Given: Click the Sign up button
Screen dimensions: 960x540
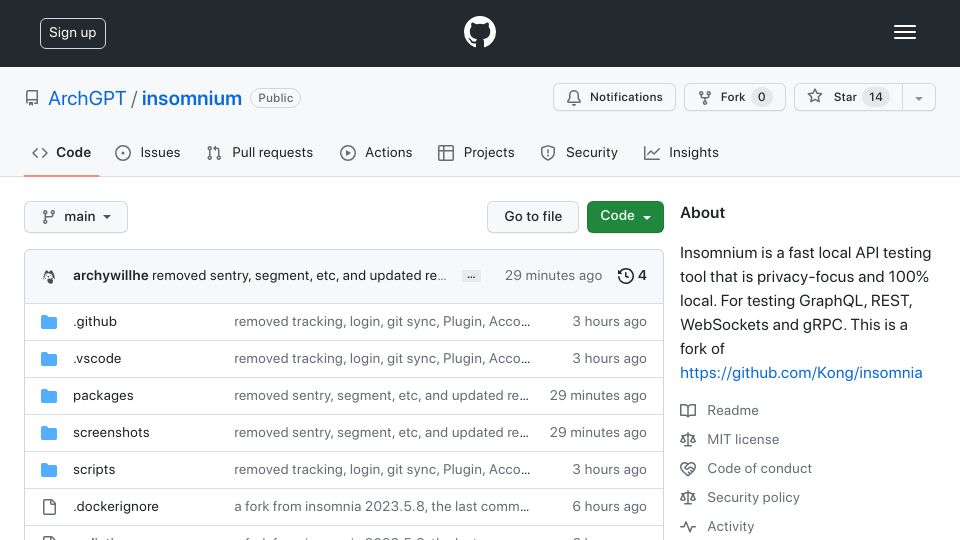Looking at the screenshot, I should [73, 33].
